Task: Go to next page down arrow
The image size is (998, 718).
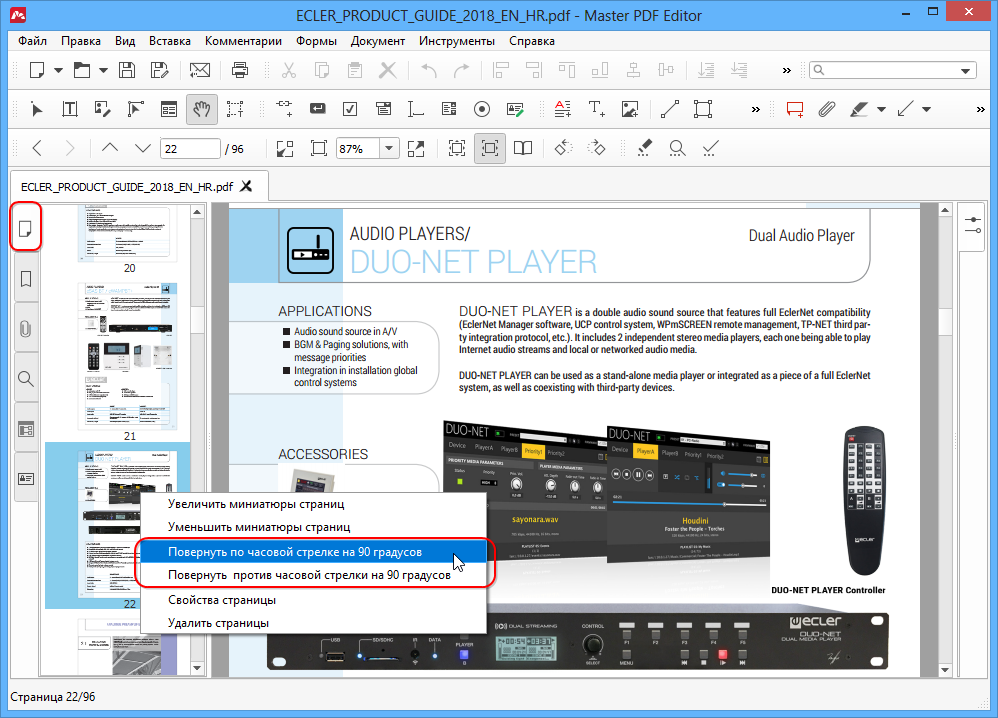Action: coord(143,149)
